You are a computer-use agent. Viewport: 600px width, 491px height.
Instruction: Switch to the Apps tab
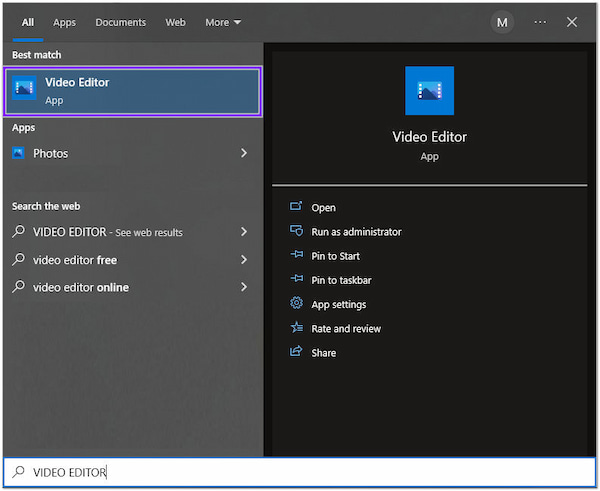point(64,23)
